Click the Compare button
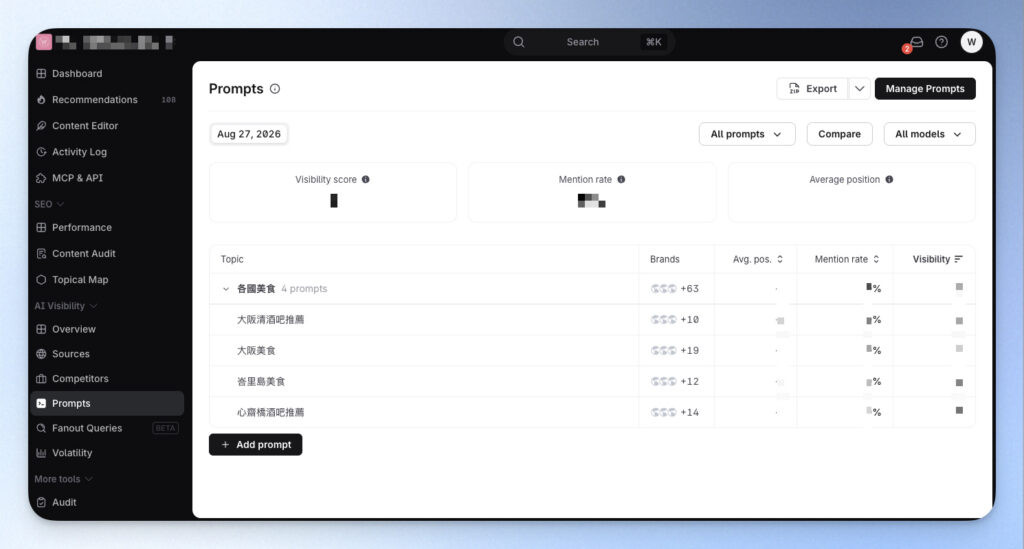The width and height of the screenshot is (1024, 549). pos(839,134)
